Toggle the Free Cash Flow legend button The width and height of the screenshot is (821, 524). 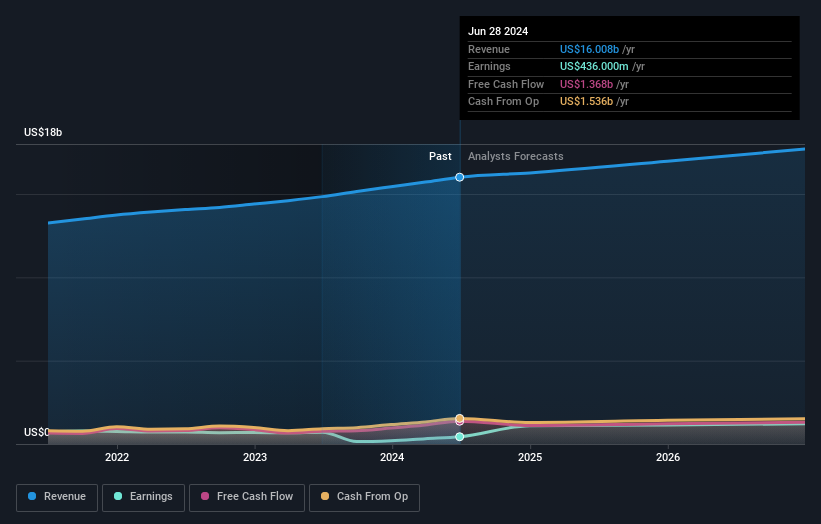tap(247, 497)
